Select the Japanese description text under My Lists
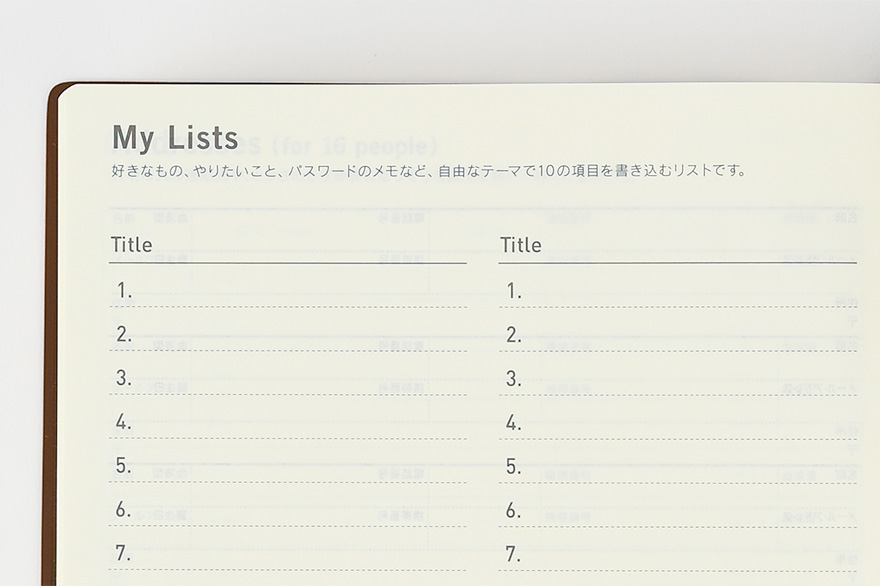Screen dimensions: 880x586 [x=428, y=171]
